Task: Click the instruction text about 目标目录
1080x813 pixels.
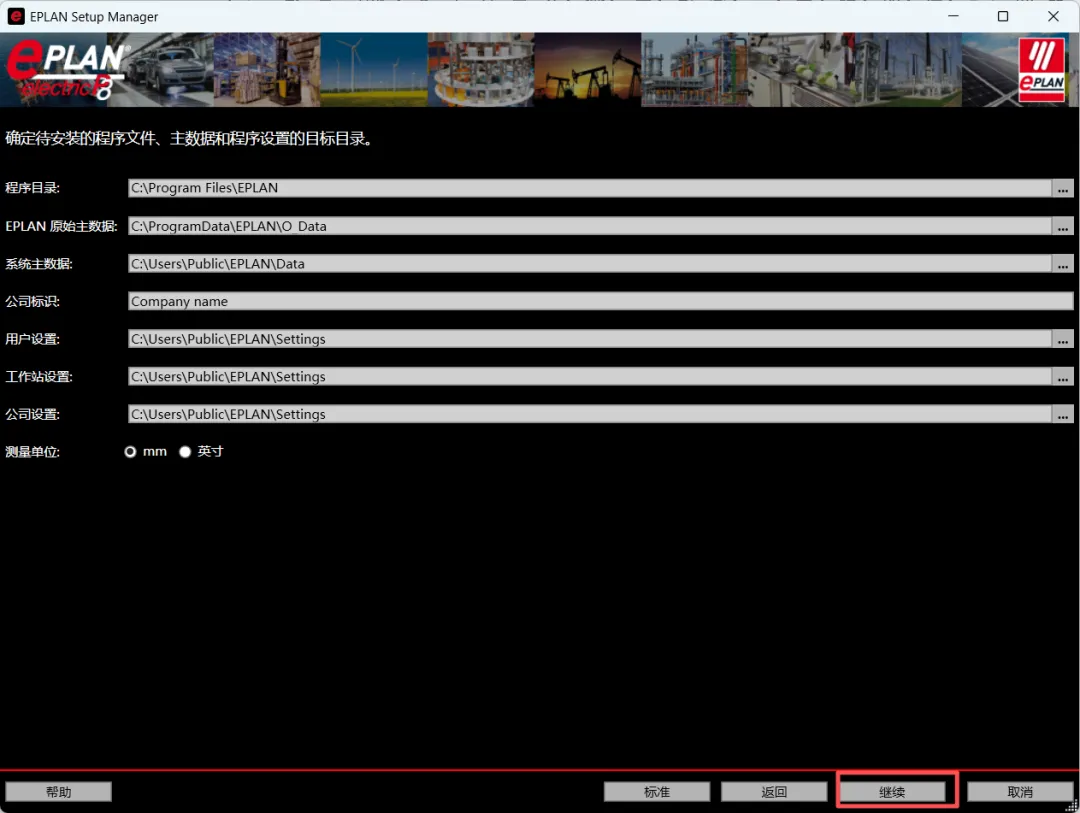Action: click(x=189, y=138)
